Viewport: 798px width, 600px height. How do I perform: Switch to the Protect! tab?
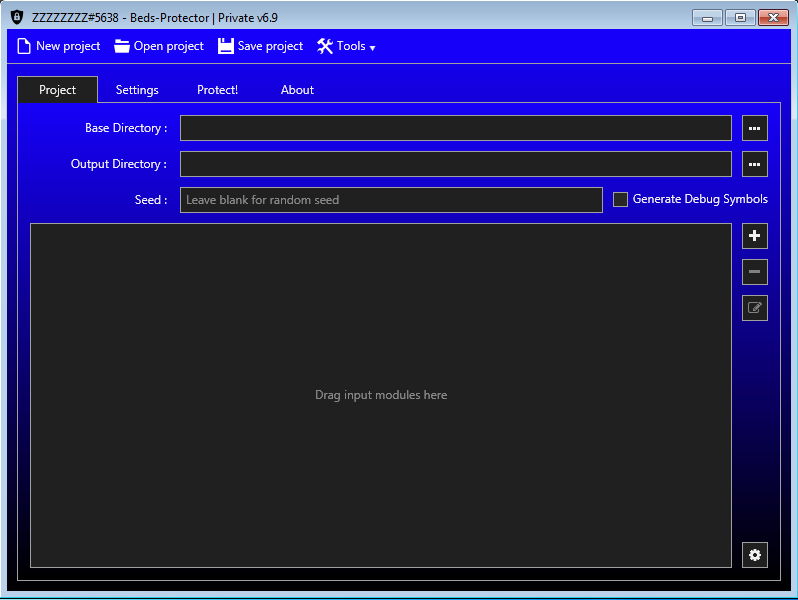[x=217, y=90]
